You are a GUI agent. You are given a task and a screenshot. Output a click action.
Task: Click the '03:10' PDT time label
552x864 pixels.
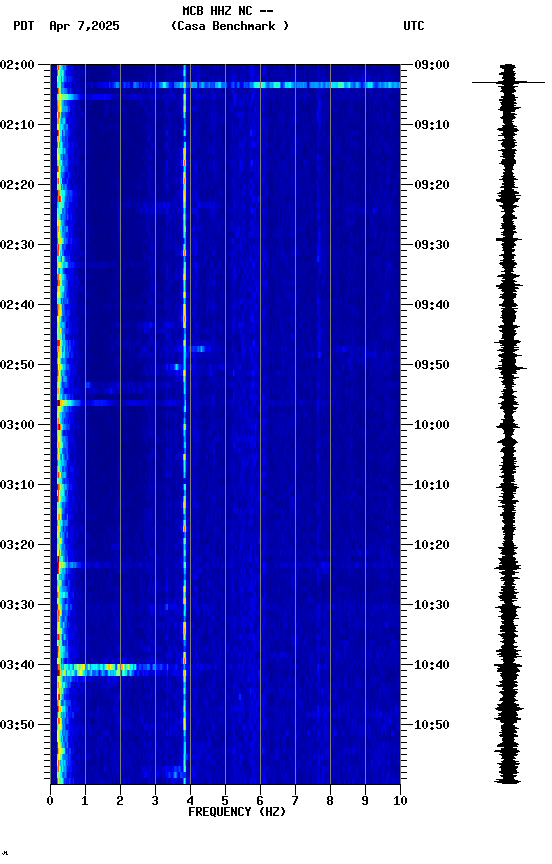point(17,485)
